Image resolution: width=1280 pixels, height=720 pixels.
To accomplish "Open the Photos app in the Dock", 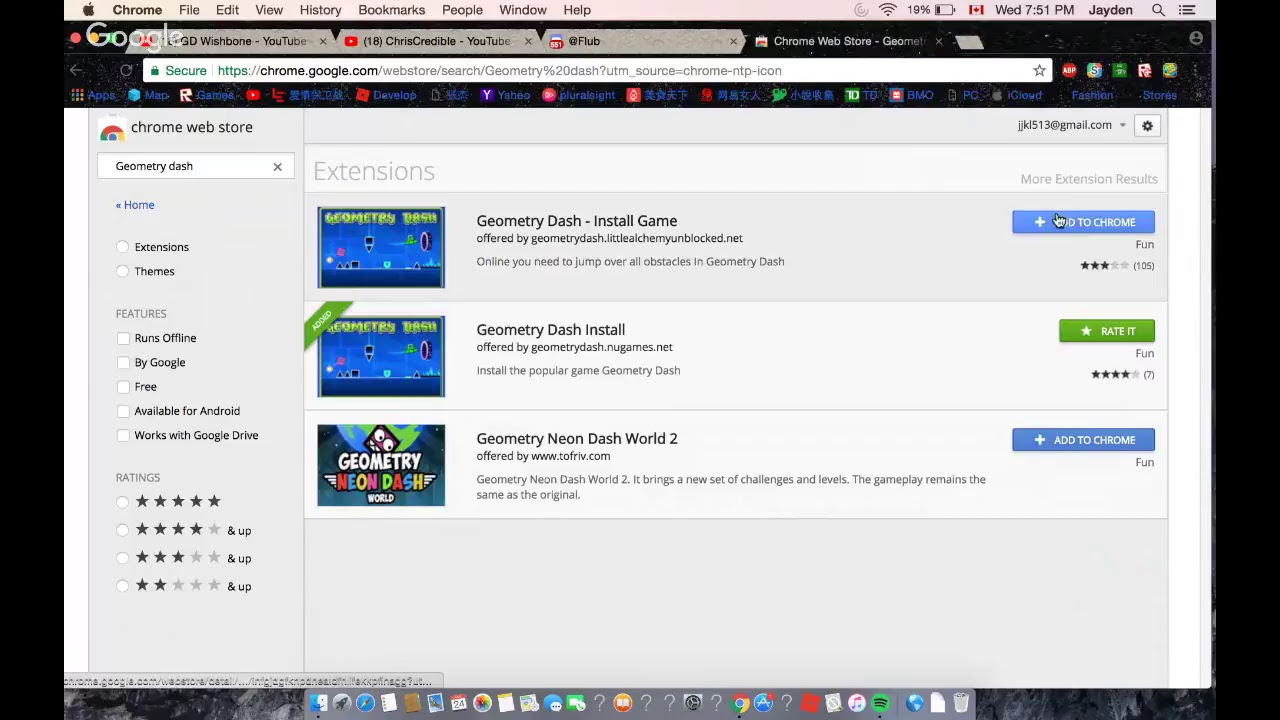I will 482,704.
